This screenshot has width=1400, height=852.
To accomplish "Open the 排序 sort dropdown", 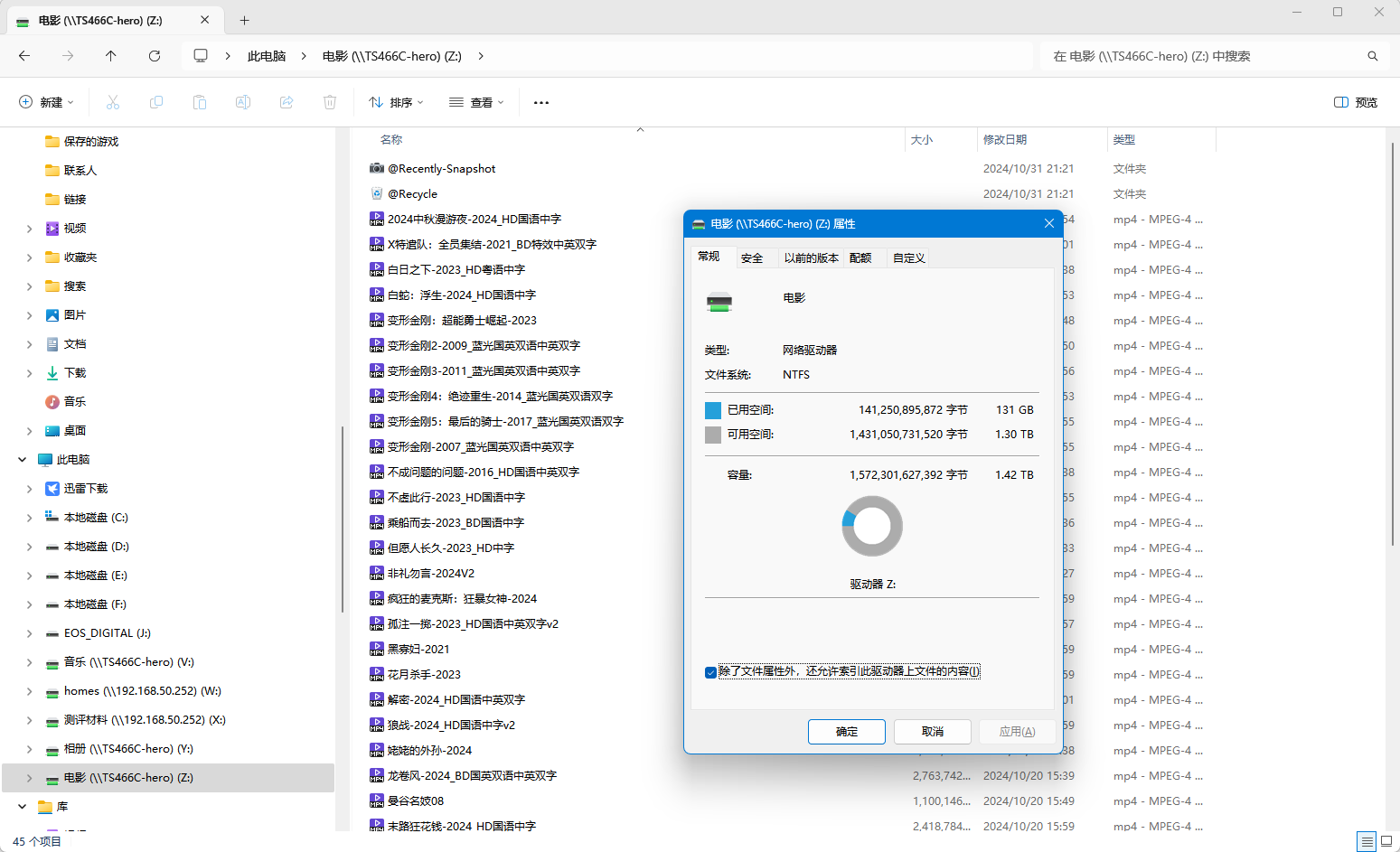I will (x=396, y=102).
